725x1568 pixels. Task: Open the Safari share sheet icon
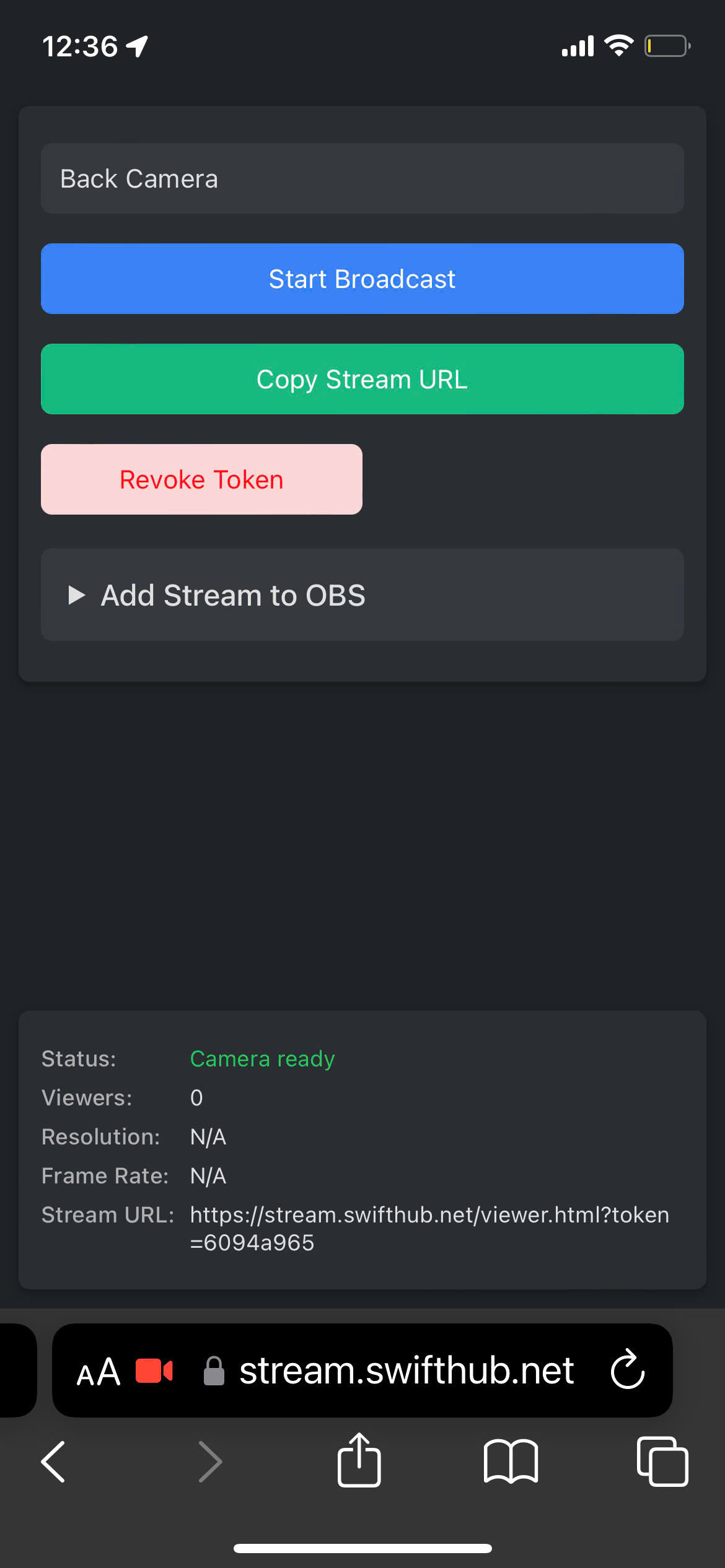click(x=359, y=1460)
